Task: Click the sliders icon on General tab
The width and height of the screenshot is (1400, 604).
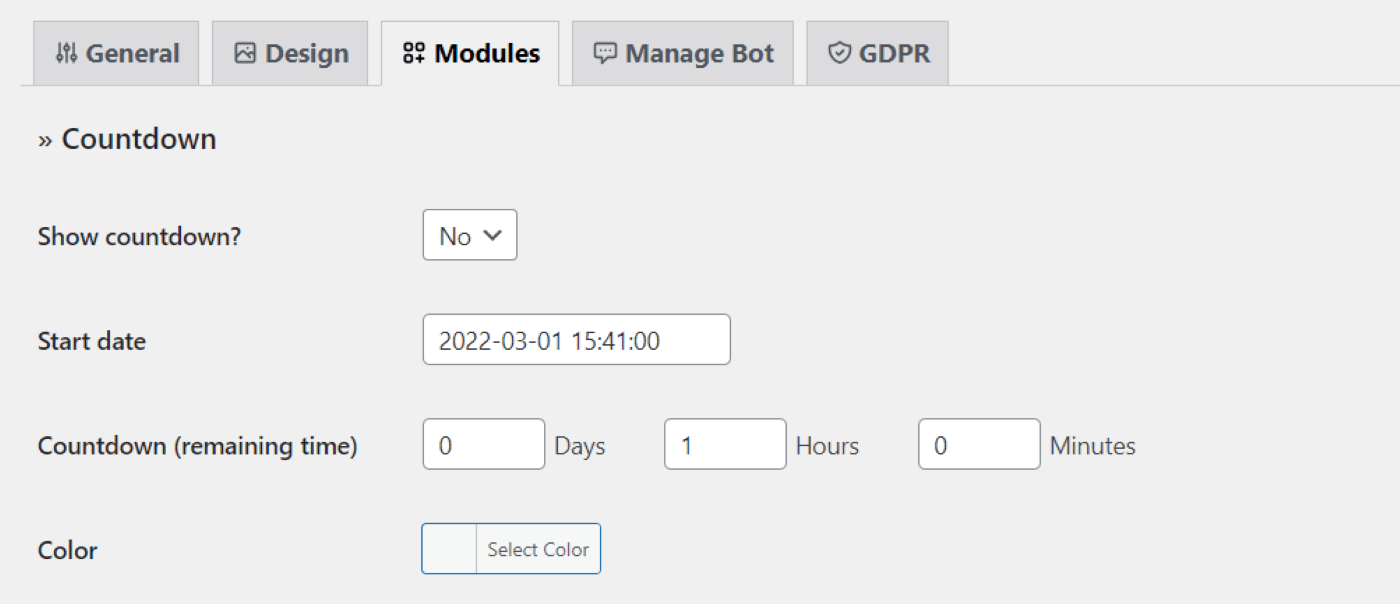Action: click(x=66, y=53)
